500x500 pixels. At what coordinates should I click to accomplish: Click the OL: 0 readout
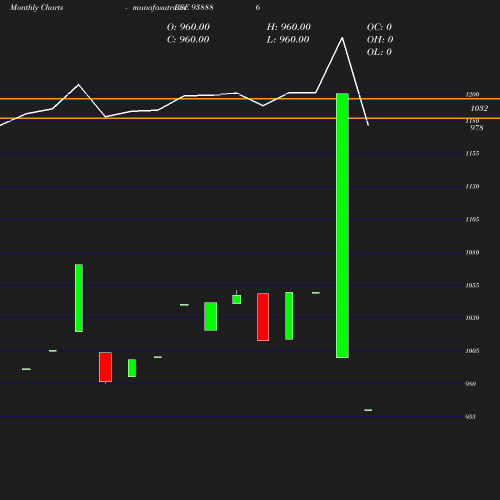[379, 52]
